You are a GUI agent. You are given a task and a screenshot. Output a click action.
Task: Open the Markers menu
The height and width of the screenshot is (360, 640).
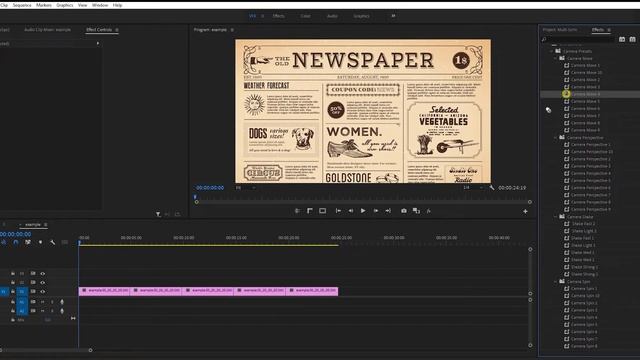pos(44,5)
